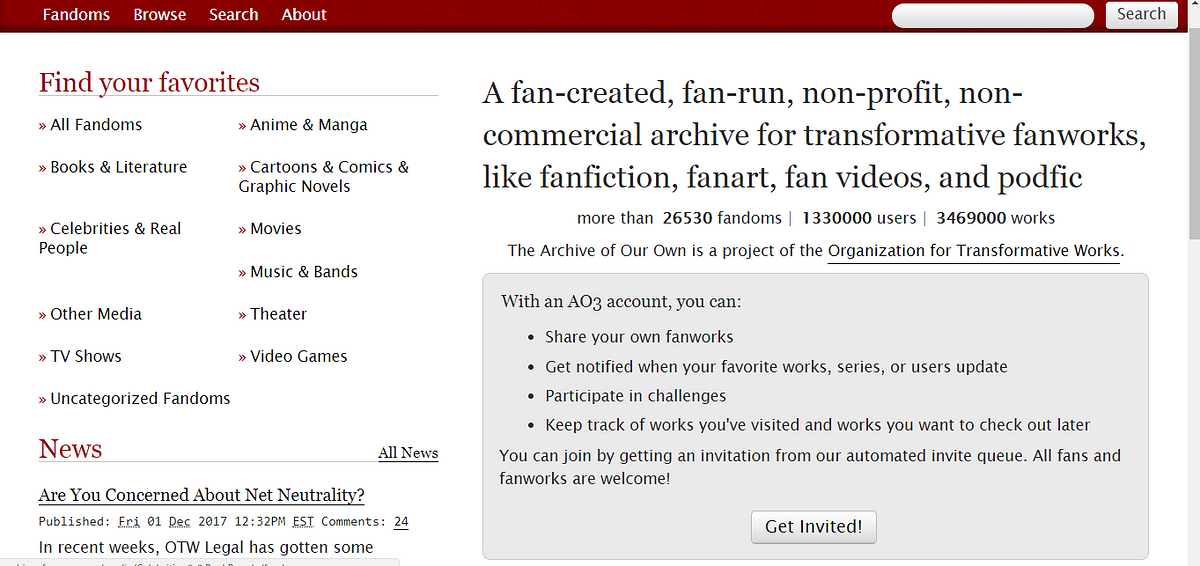
Task: Open the Browse menu
Action: click(160, 15)
